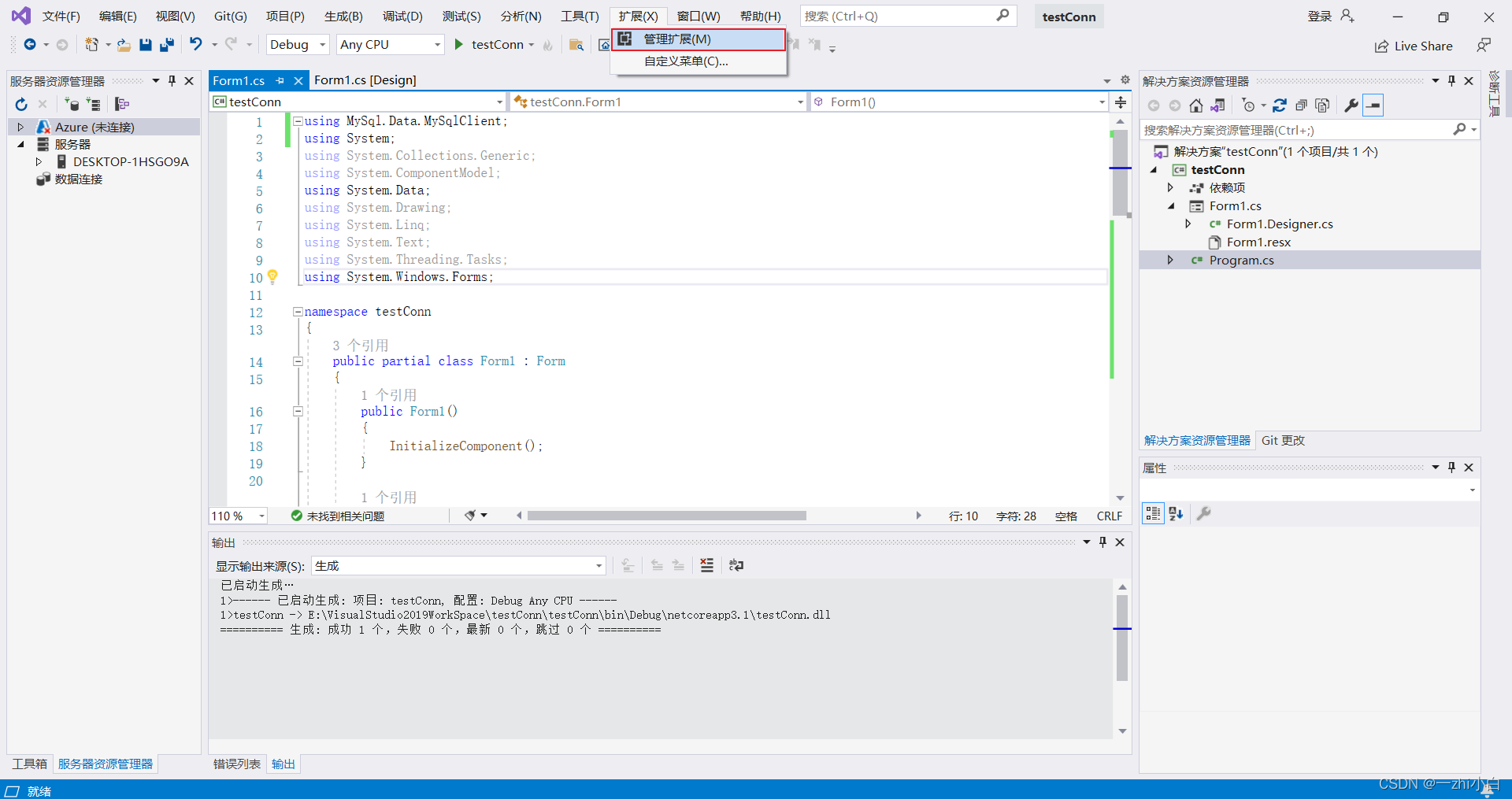Open the 110 % zoom dropdown
Image resolution: width=1512 pixels, height=799 pixels.
point(239,516)
